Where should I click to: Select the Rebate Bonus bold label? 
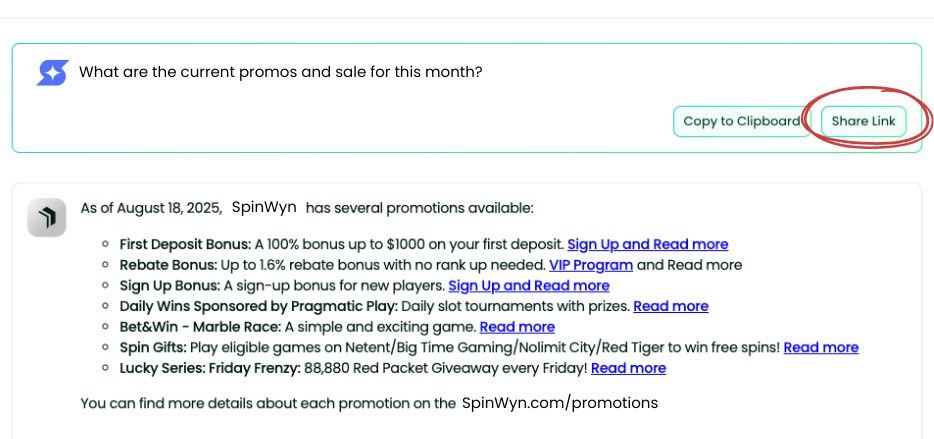(x=168, y=265)
